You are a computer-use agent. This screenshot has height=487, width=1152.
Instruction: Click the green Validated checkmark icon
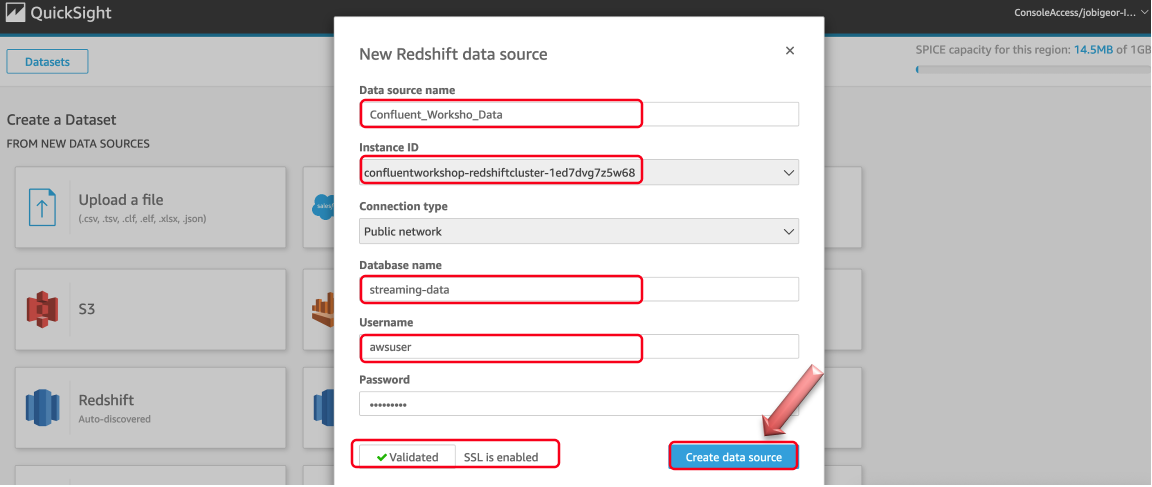click(381, 457)
